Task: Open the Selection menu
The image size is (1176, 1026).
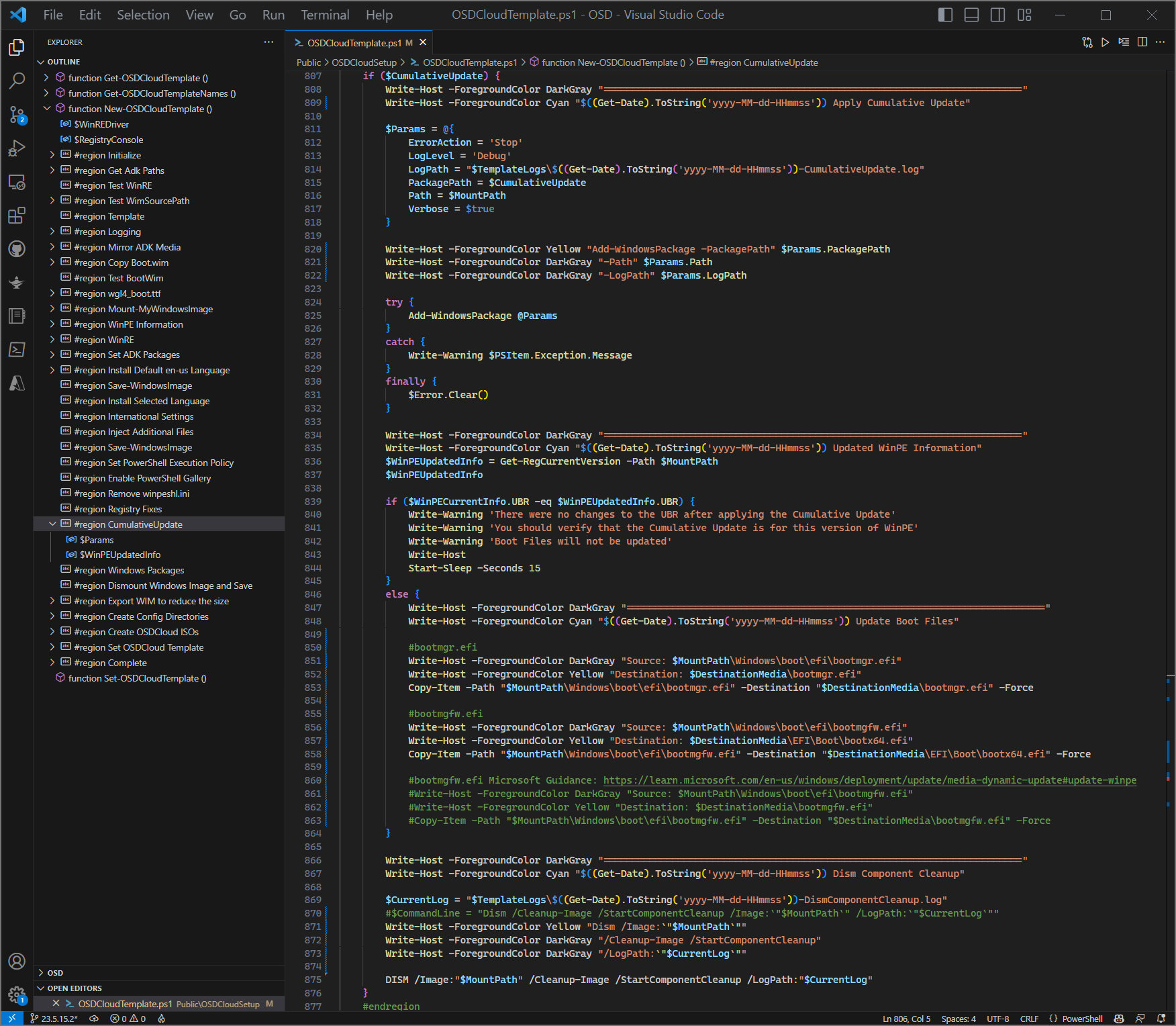Action: tap(143, 15)
